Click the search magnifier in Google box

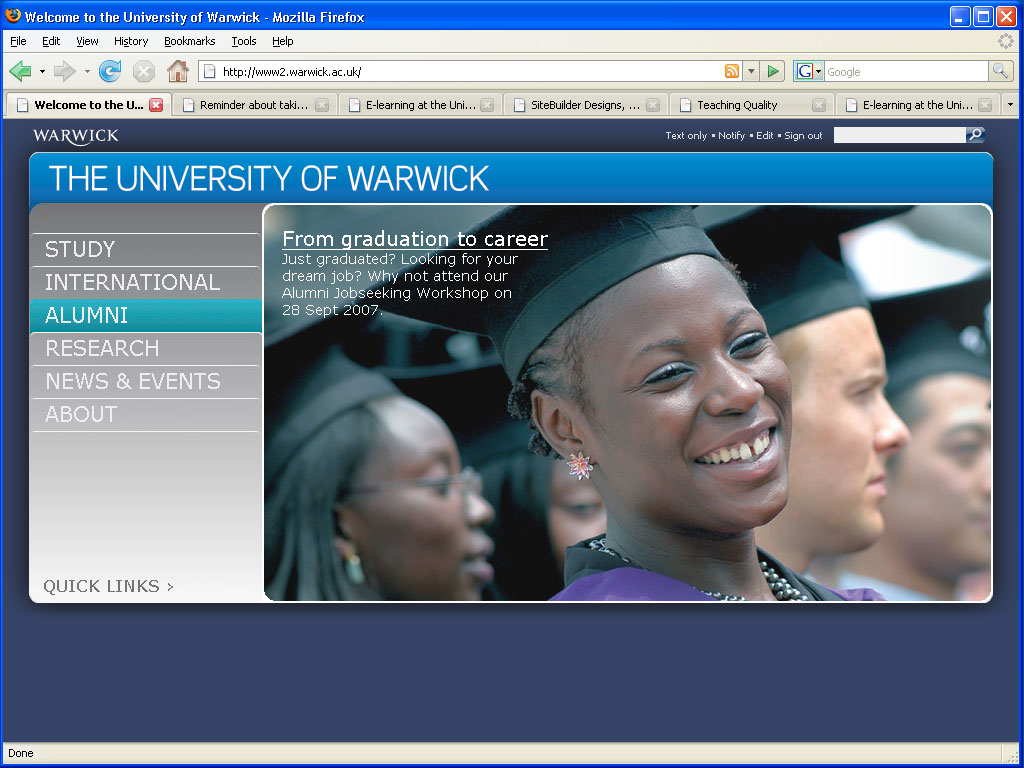(x=999, y=71)
